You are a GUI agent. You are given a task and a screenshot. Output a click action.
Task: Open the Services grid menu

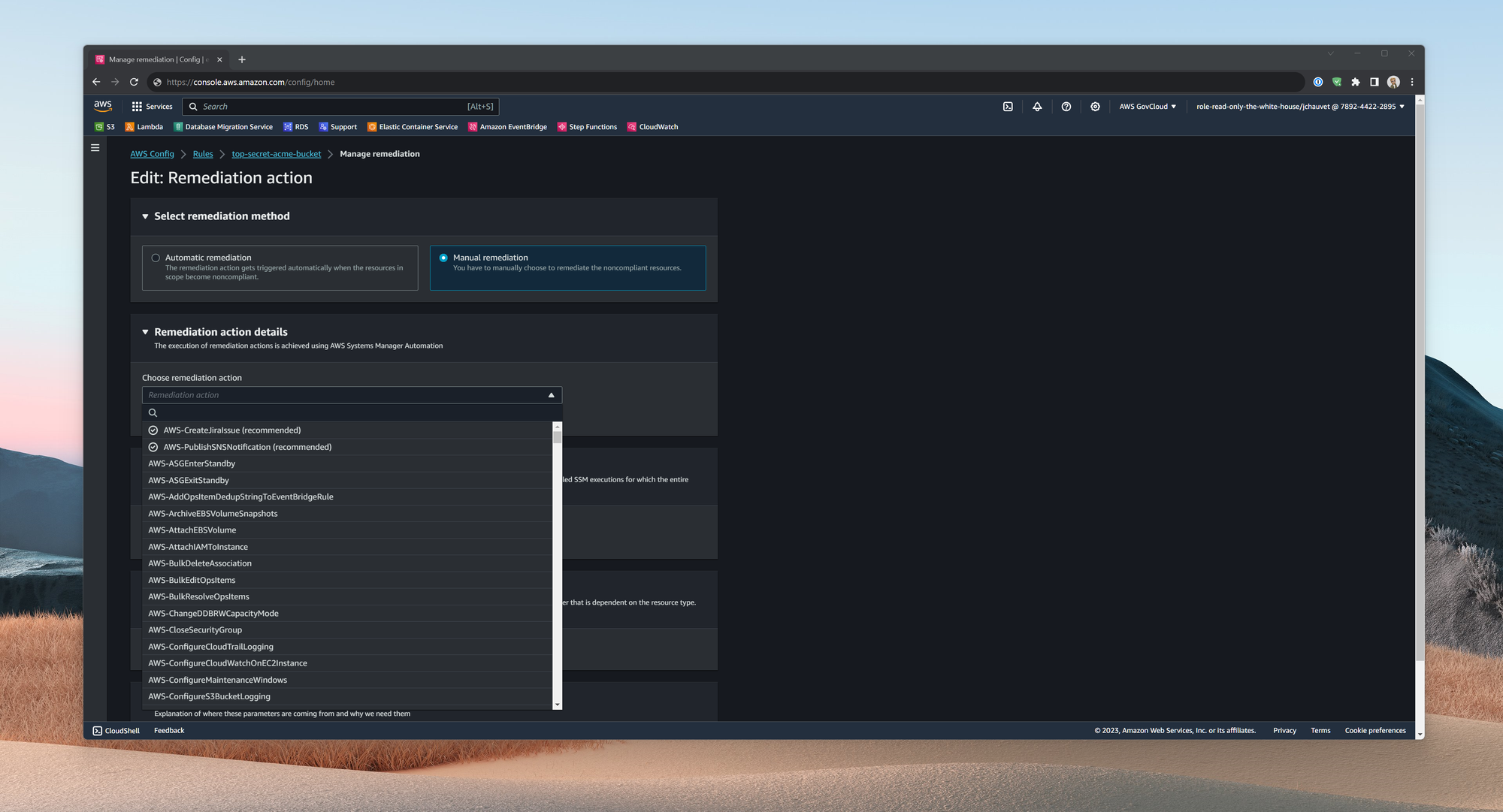(x=152, y=107)
